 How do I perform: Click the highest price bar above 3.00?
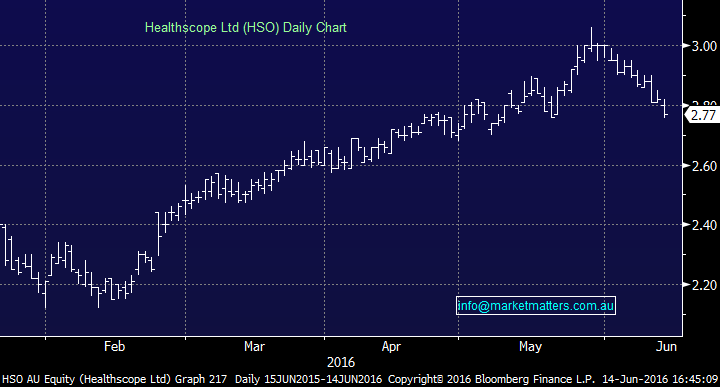click(x=591, y=39)
